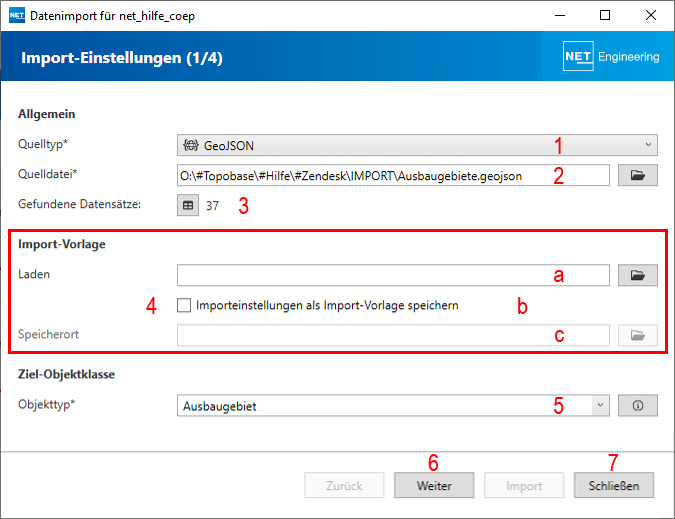
Task: Expand the Objekttyp Ausbaugebiet dropdown arrow
Action: [x=600, y=405]
